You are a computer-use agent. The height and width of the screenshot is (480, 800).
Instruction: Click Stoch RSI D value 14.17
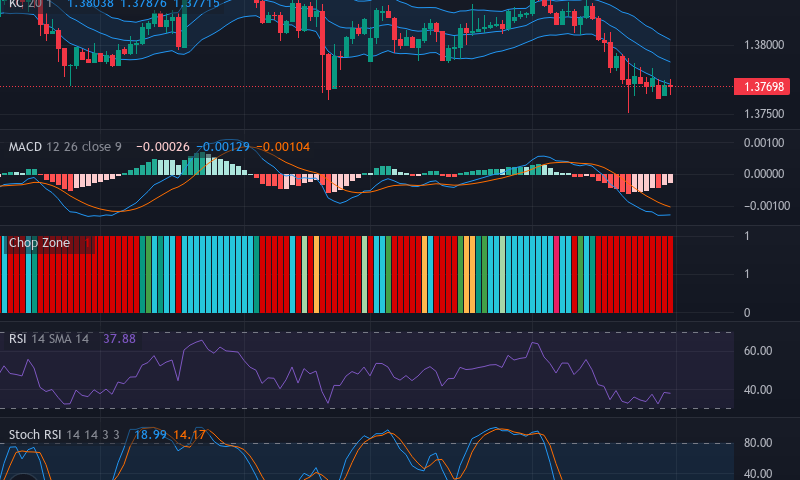(x=189, y=435)
